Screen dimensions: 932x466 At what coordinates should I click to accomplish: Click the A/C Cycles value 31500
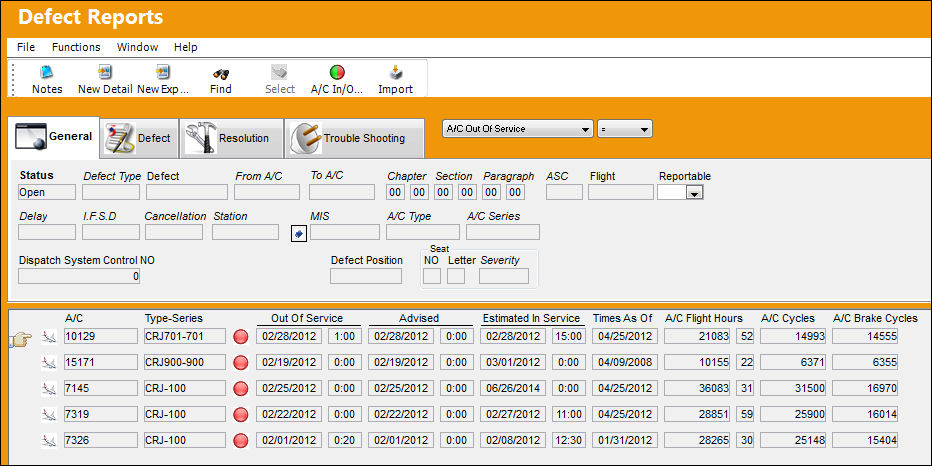click(794, 388)
